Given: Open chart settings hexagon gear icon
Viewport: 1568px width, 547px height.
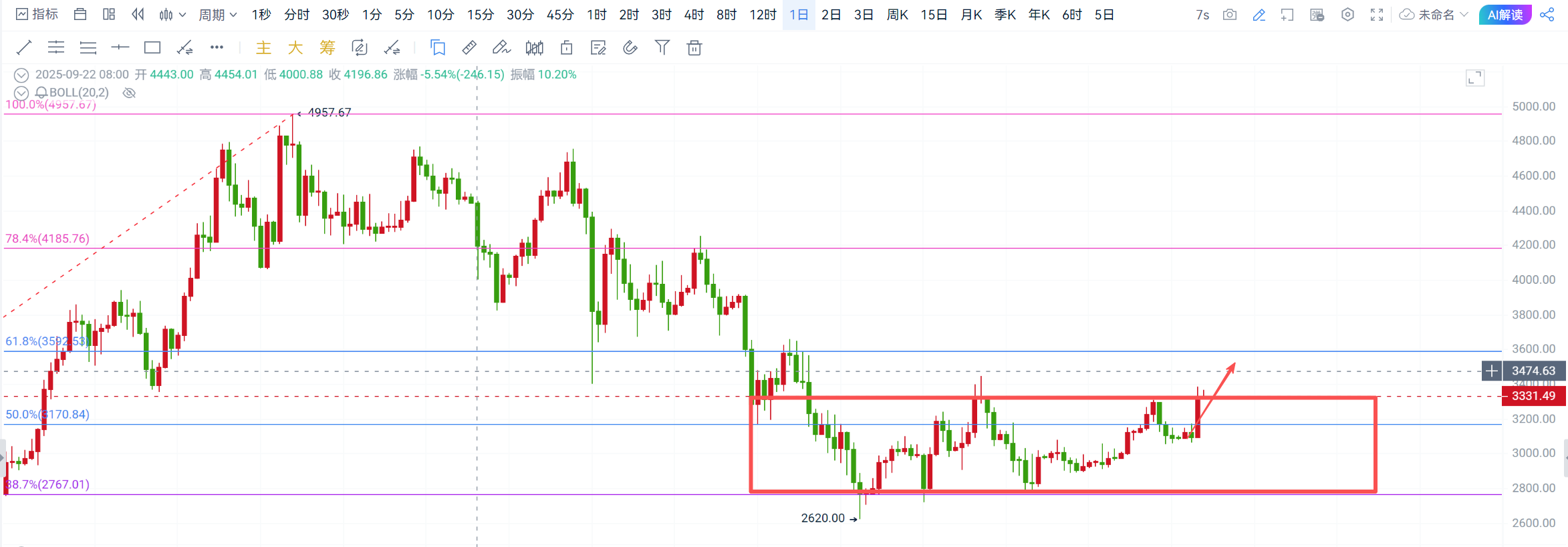Looking at the screenshot, I should pyautogui.click(x=1347, y=15).
